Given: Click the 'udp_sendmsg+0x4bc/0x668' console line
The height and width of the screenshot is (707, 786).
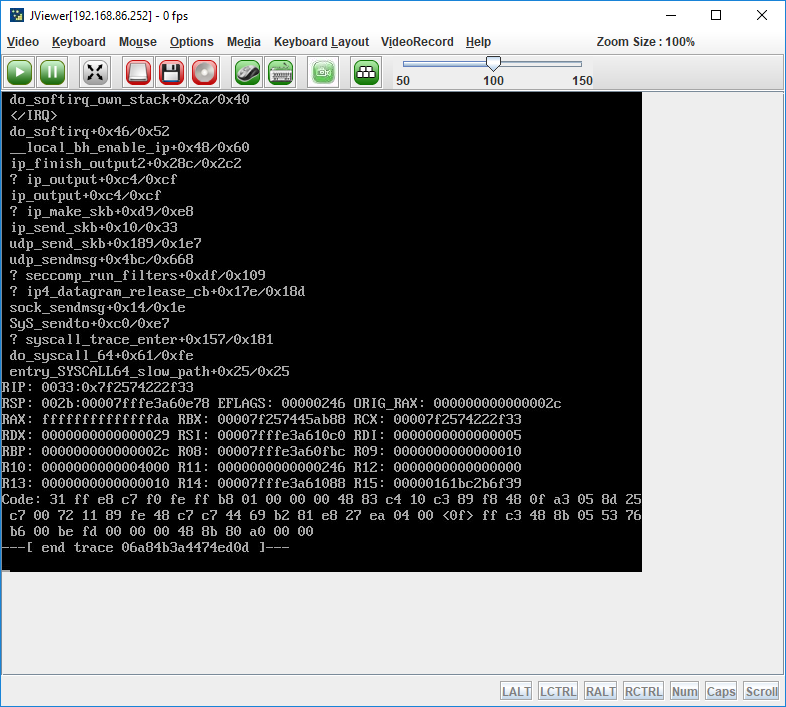Looking at the screenshot, I should click(x=101, y=260).
